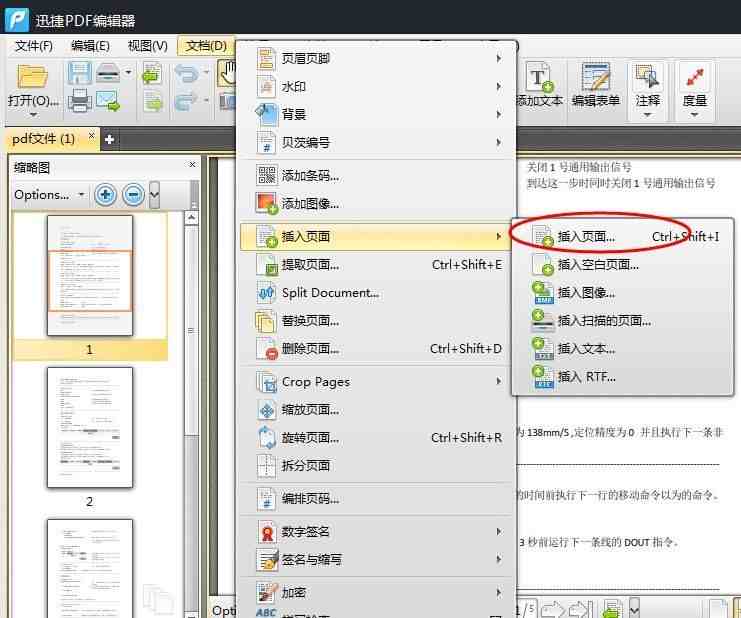Choose 拆分页面 menu item

click(x=377, y=466)
